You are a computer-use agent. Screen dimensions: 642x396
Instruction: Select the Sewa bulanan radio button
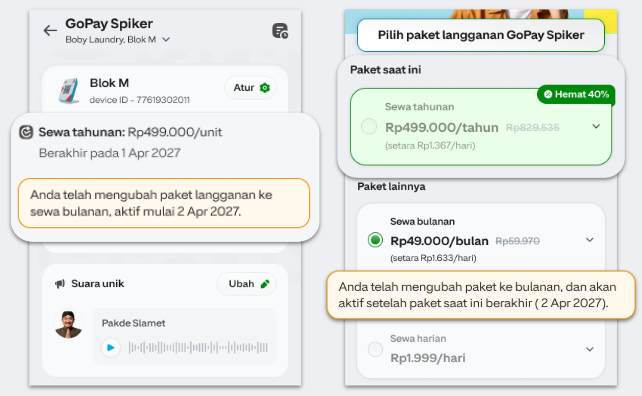(375, 240)
